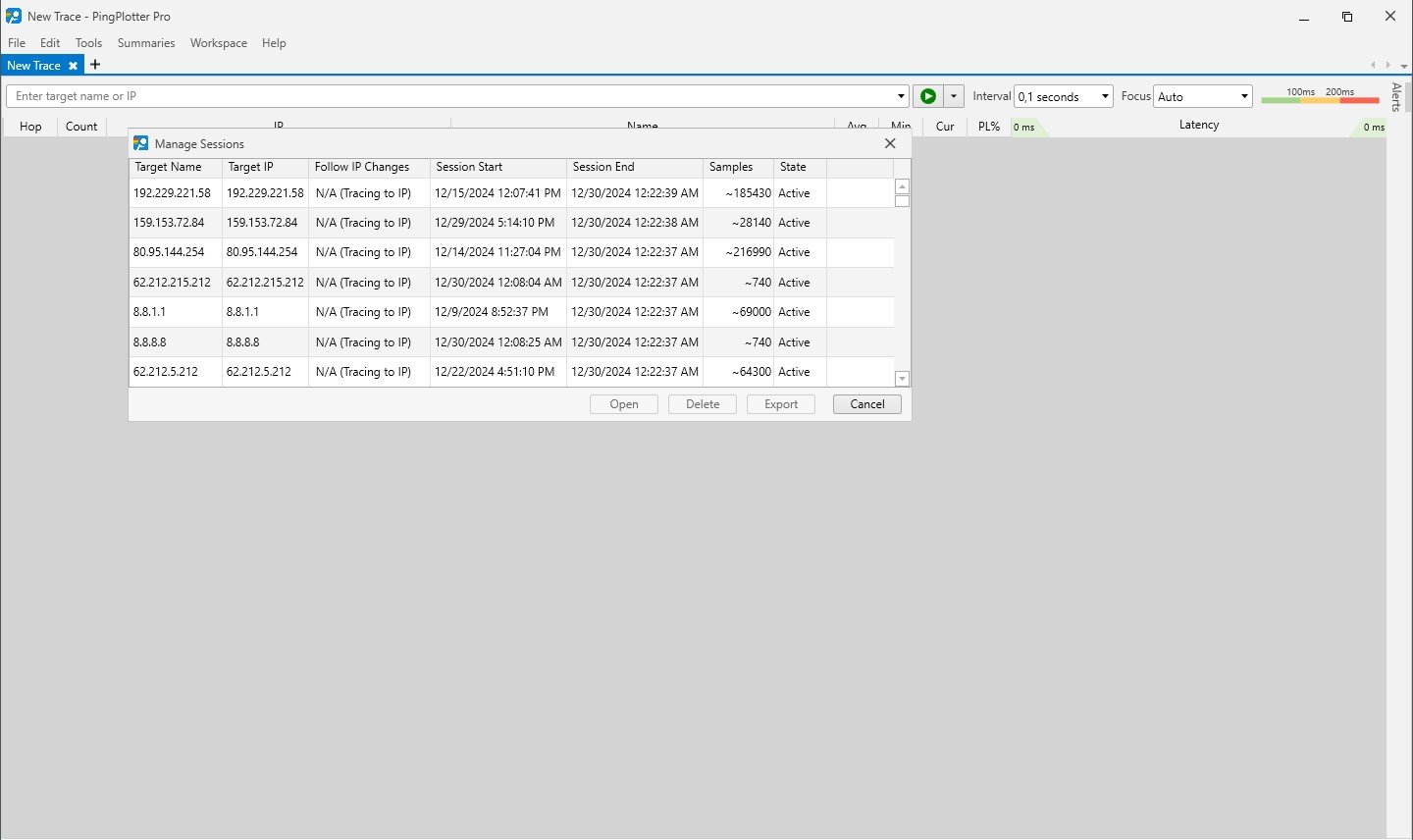Click the latency color scale bar
Viewport: 1413px width, 840px height.
(x=1320, y=100)
